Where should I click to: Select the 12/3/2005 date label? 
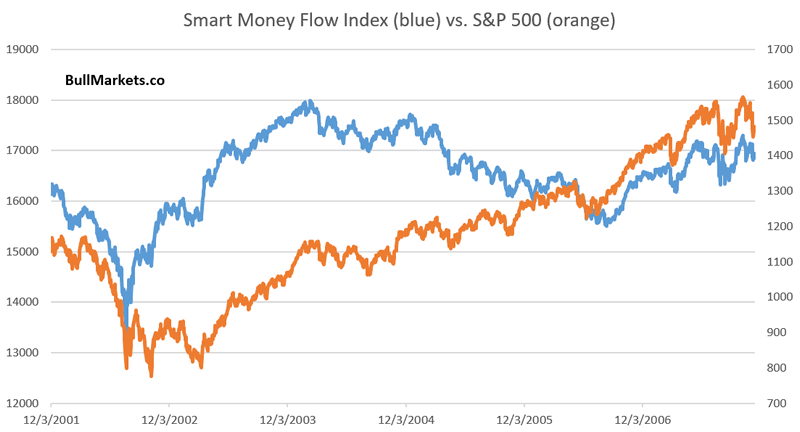pyautogui.click(x=524, y=420)
